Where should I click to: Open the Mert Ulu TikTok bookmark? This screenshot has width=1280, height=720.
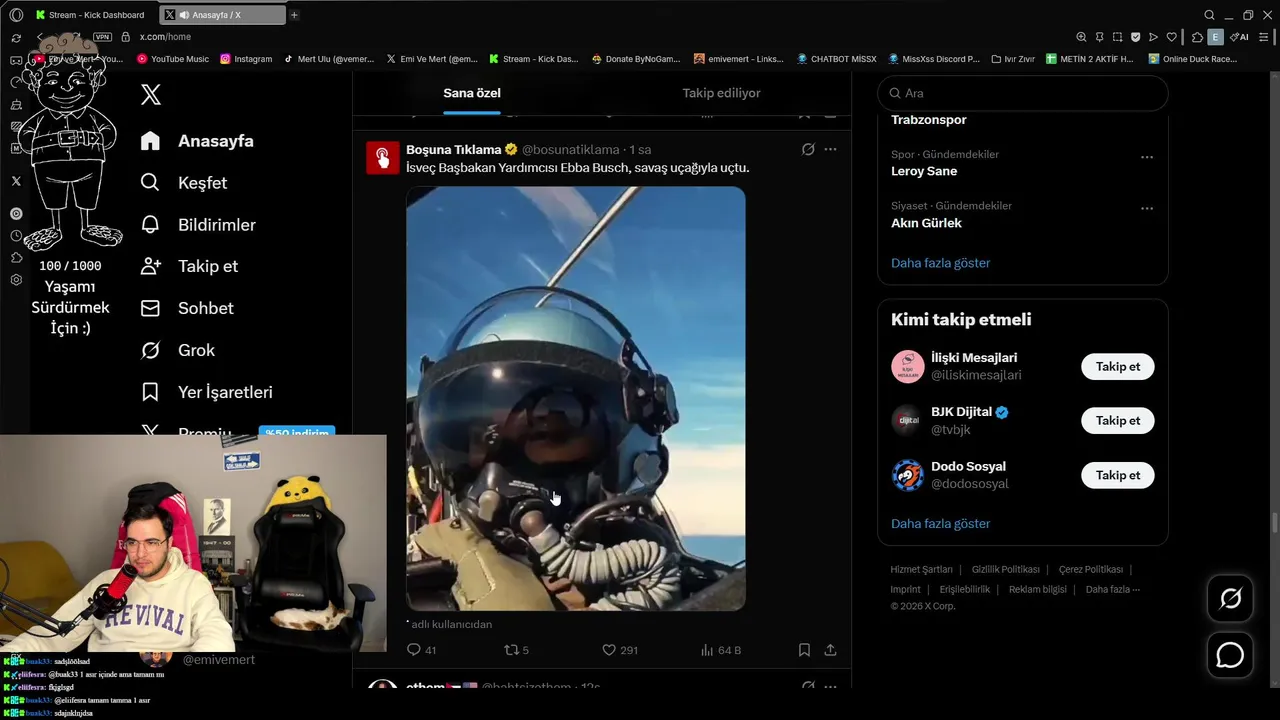point(329,59)
